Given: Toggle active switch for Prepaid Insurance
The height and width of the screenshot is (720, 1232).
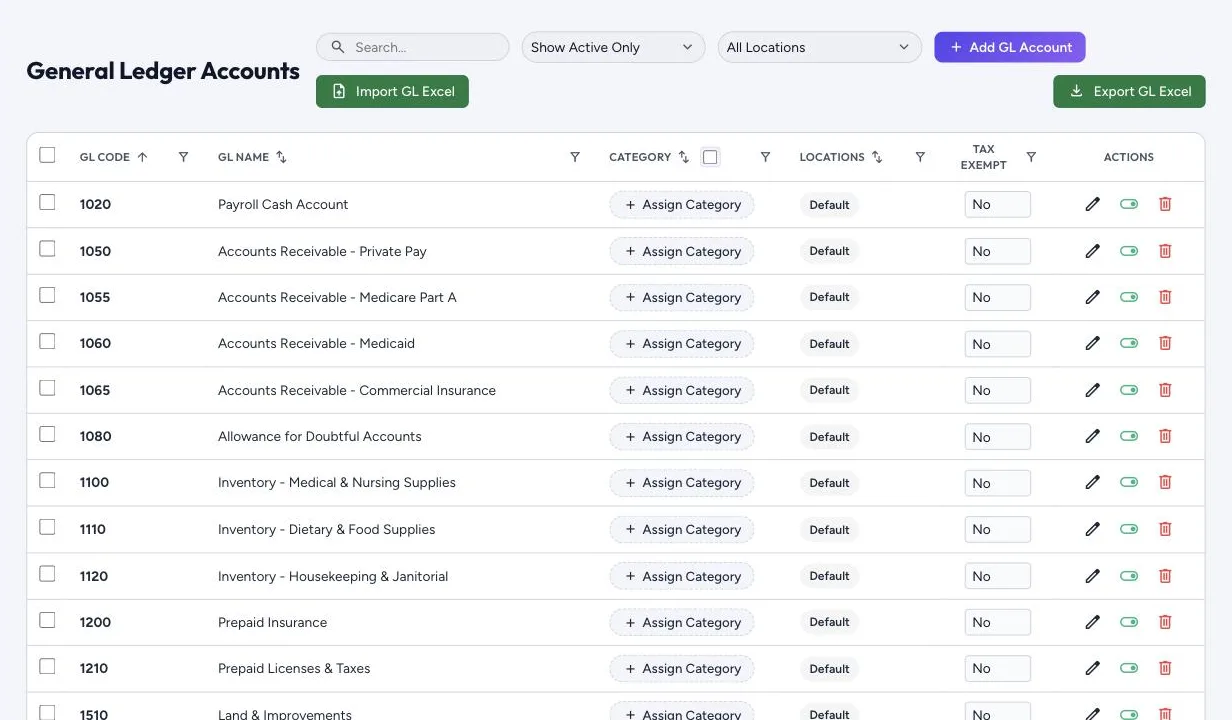Looking at the screenshot, I should [x=1129, y=622].
